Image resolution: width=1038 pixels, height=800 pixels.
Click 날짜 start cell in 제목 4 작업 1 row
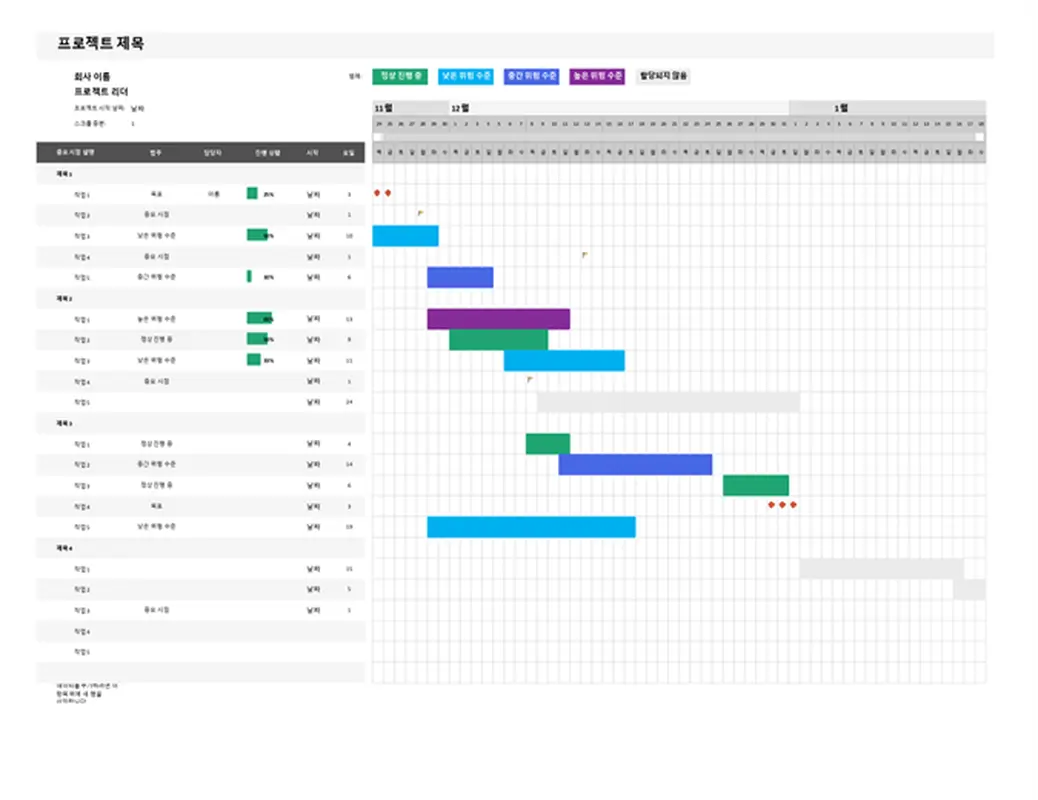pyautogui.click(x=313, y=569)
